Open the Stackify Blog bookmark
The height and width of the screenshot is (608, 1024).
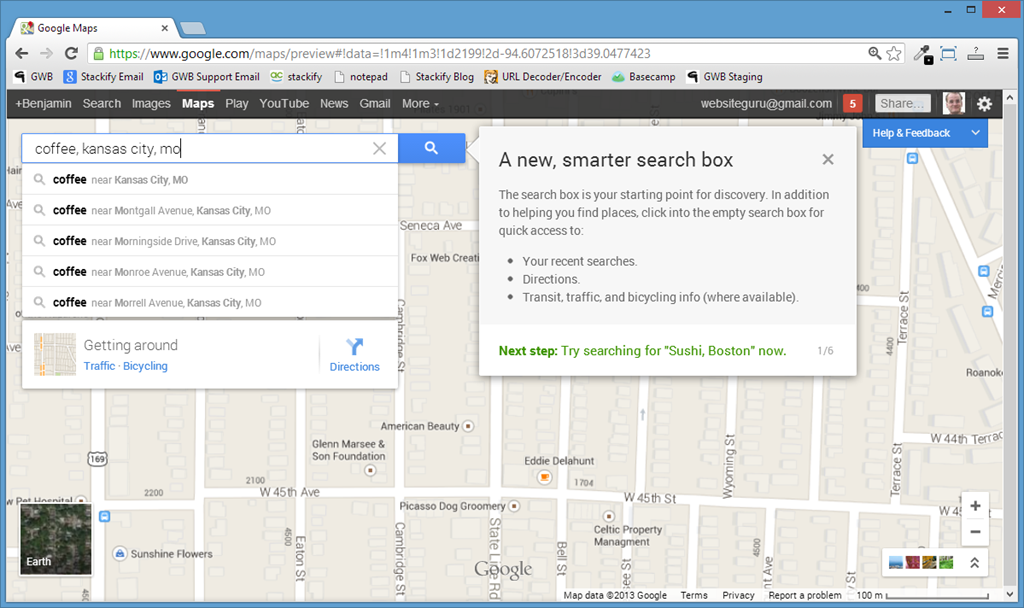click(436, 76)
